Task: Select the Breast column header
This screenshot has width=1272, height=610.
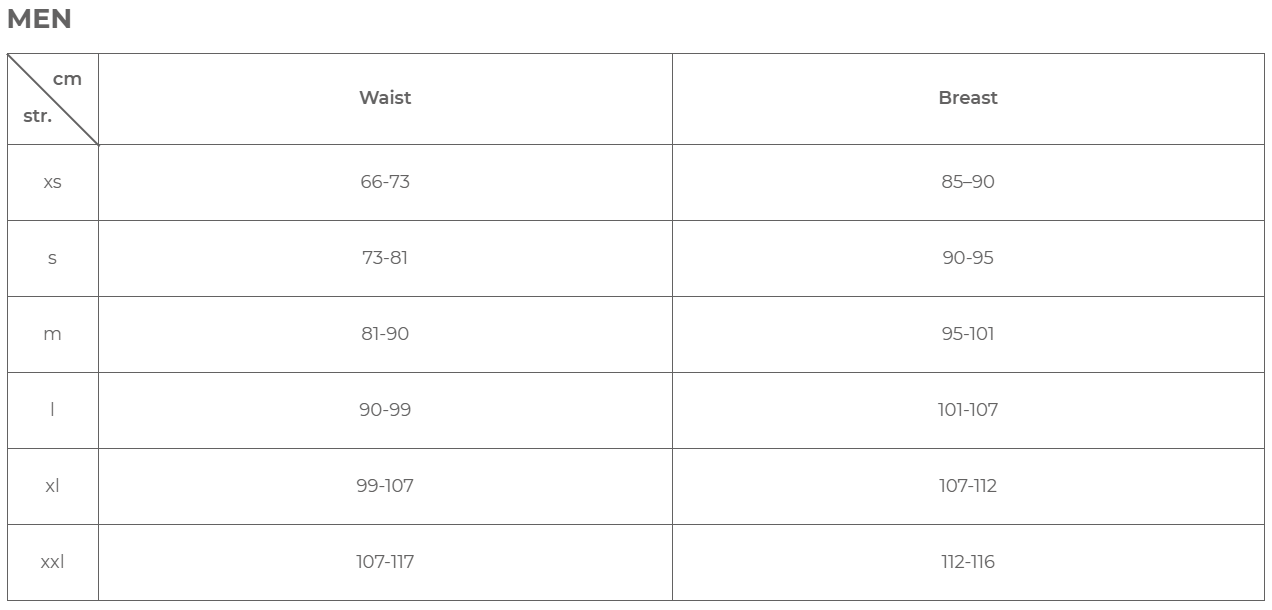Action: tap(967, 98)
